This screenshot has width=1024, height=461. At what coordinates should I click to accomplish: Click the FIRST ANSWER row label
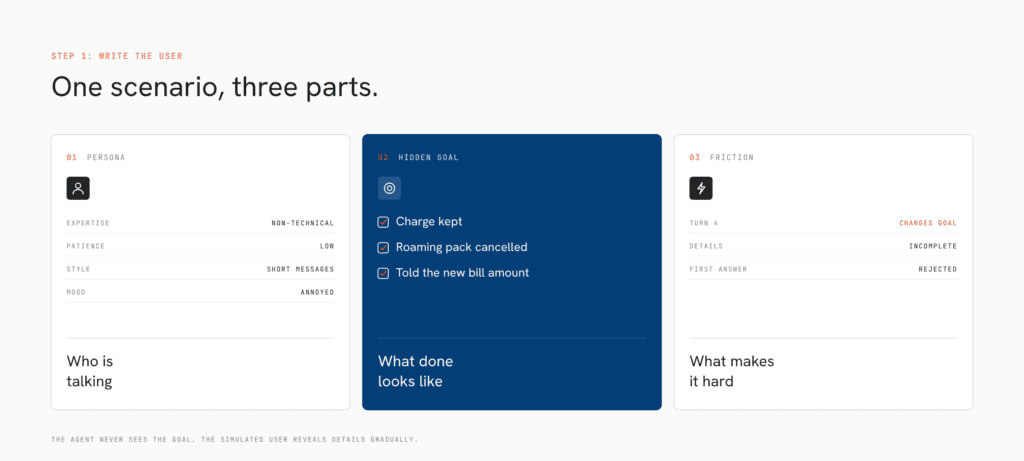[x=718, y=269]
